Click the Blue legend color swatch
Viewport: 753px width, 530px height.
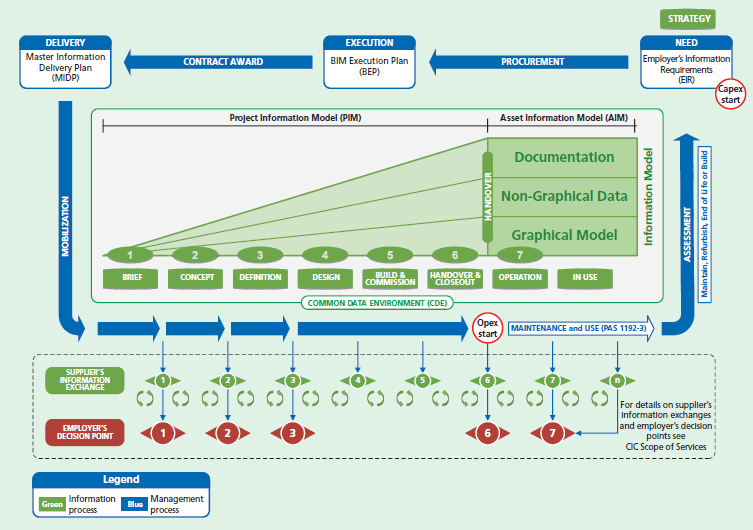click(x=134, y=504)
